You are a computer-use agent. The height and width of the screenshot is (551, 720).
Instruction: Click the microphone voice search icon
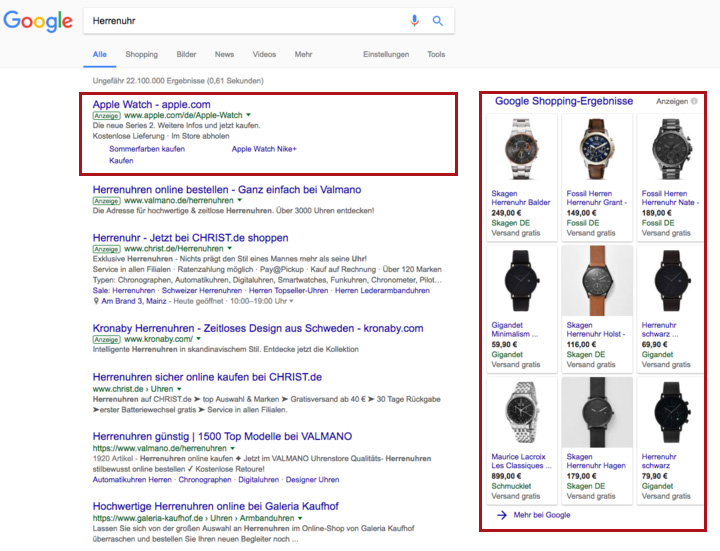[x=414, y=21]
